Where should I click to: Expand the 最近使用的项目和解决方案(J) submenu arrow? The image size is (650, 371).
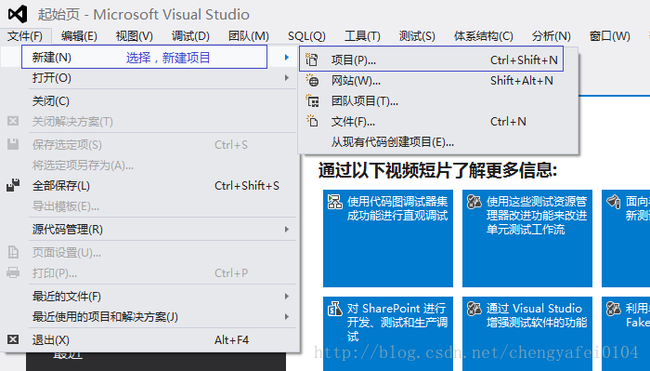pos(286,317)
